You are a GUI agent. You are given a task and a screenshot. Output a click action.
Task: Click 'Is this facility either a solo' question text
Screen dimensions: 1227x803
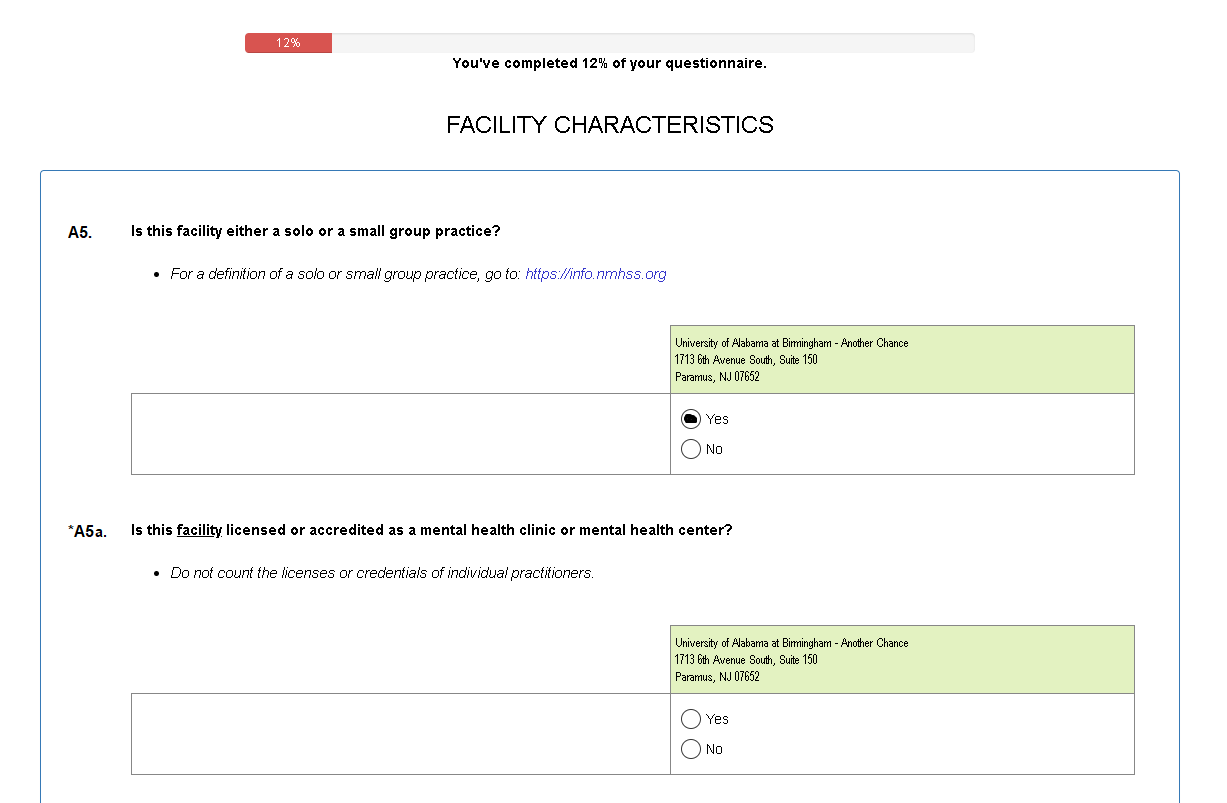(315, 231)
